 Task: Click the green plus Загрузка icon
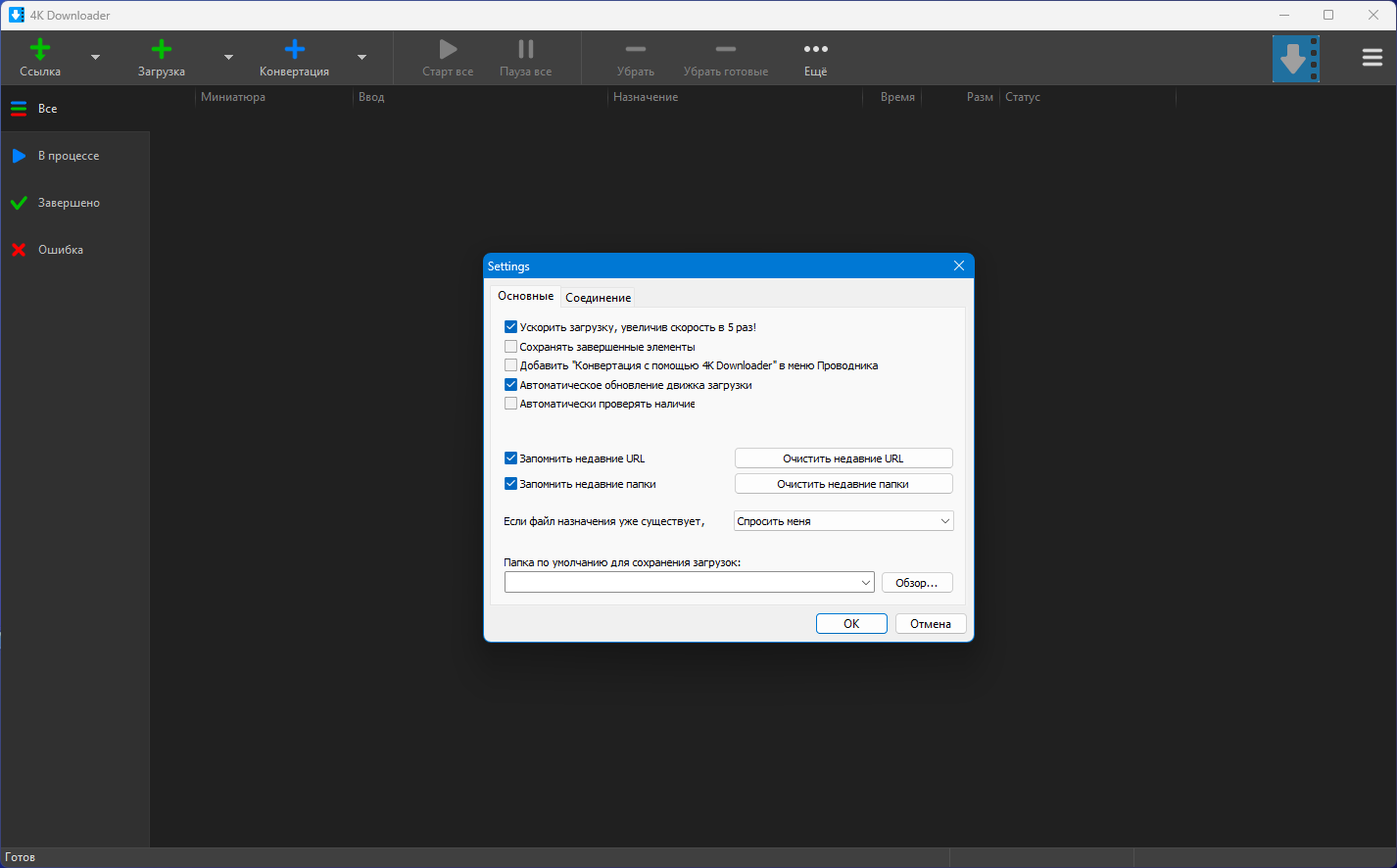pos(162,50)
